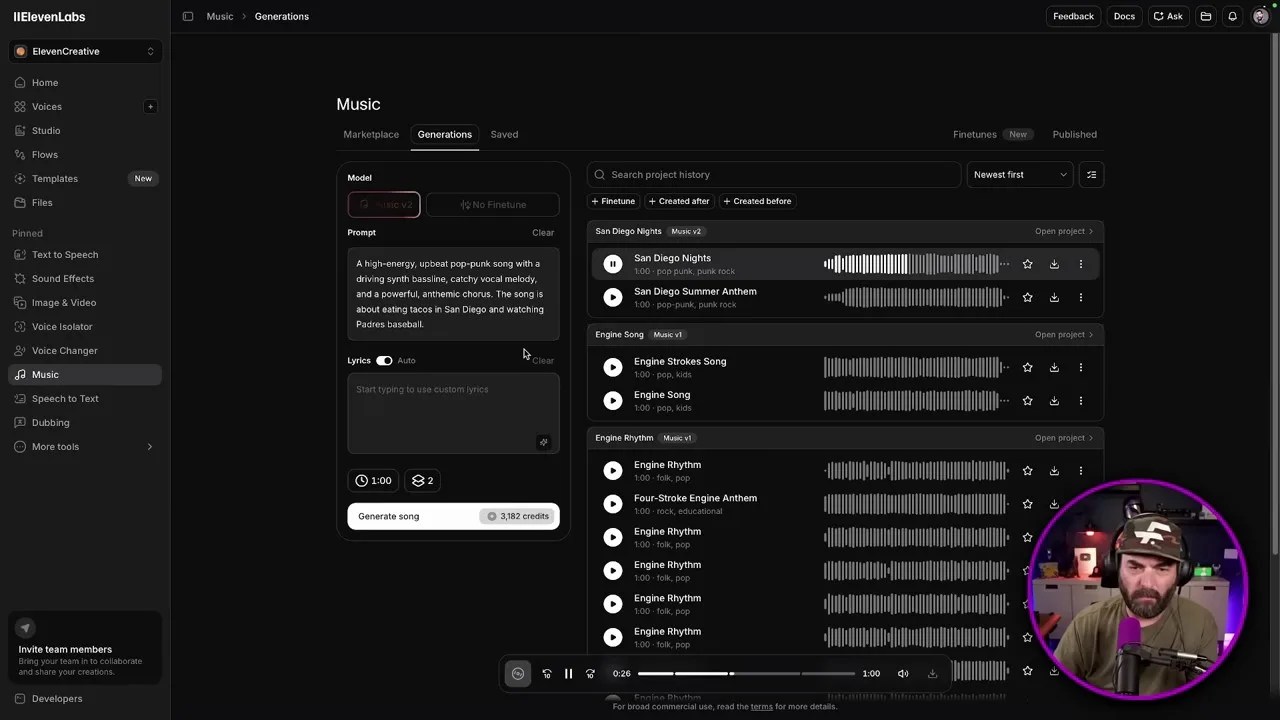Click the Feedback button

(1073, 16)
